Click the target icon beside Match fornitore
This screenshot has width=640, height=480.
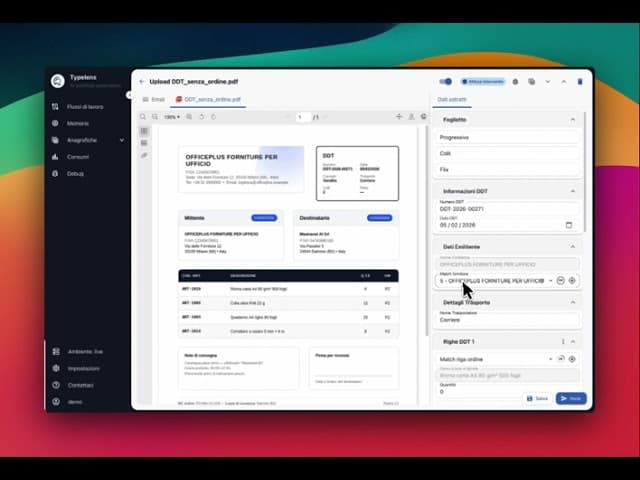572,280
